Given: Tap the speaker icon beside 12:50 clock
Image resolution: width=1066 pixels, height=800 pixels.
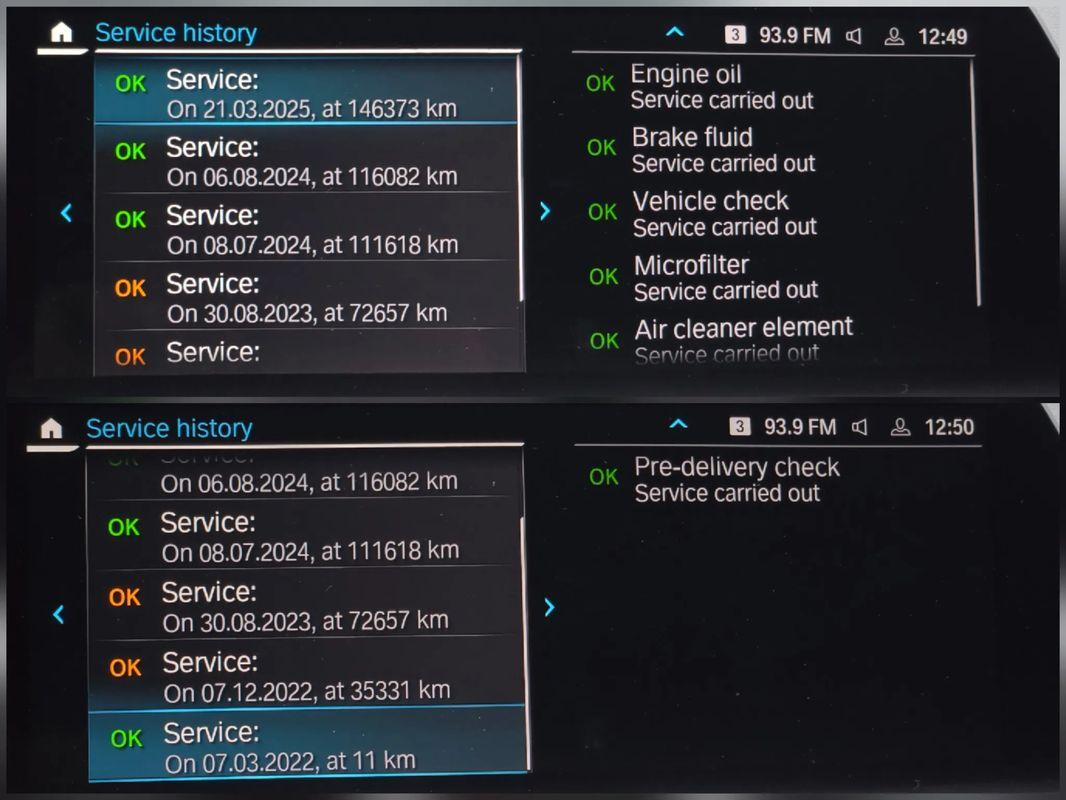Looking at the screenshot, I should pyautogui.click(x=859, y=427).
